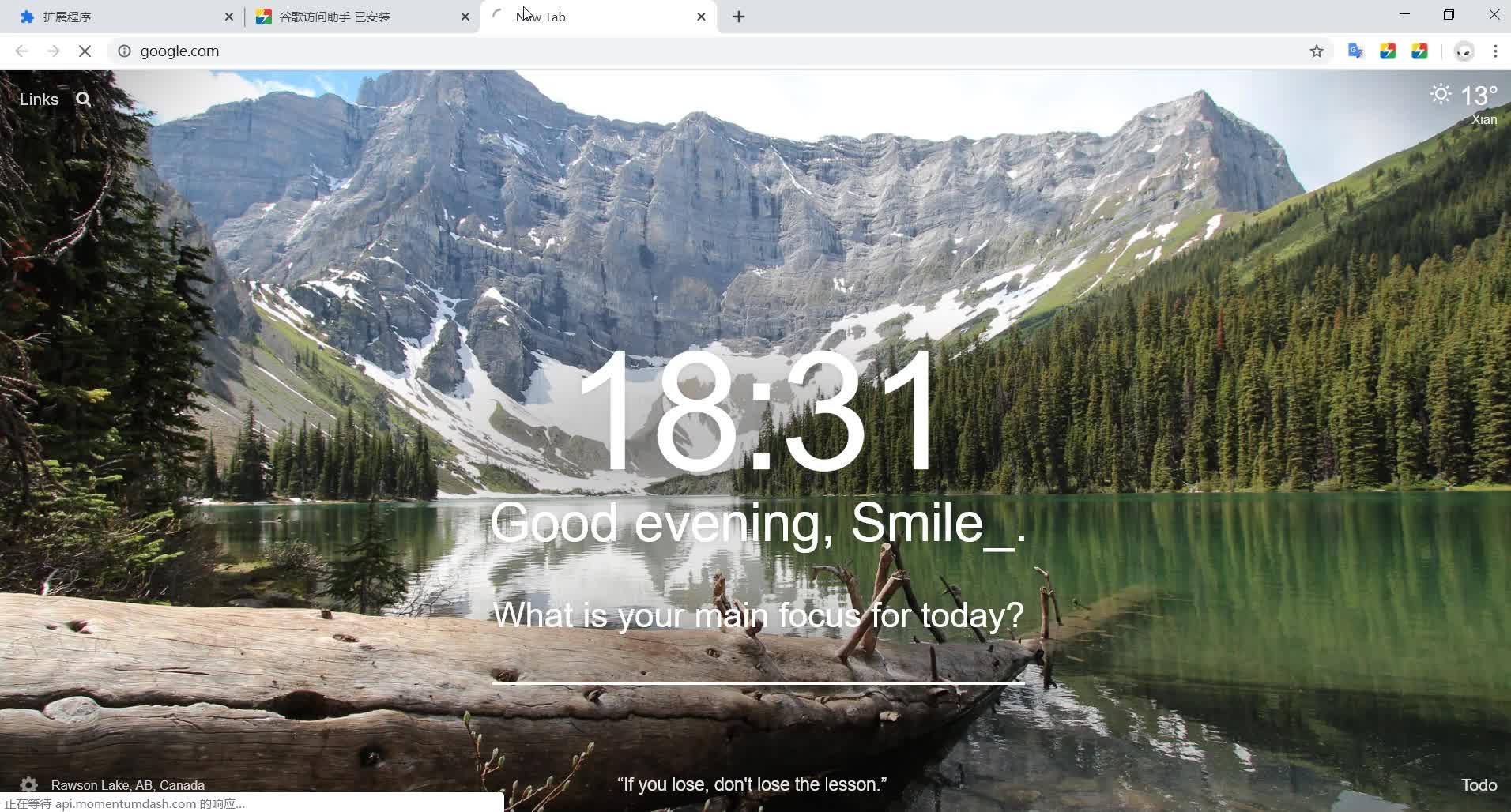Select the New Tab tab

[x=598, y=17]
